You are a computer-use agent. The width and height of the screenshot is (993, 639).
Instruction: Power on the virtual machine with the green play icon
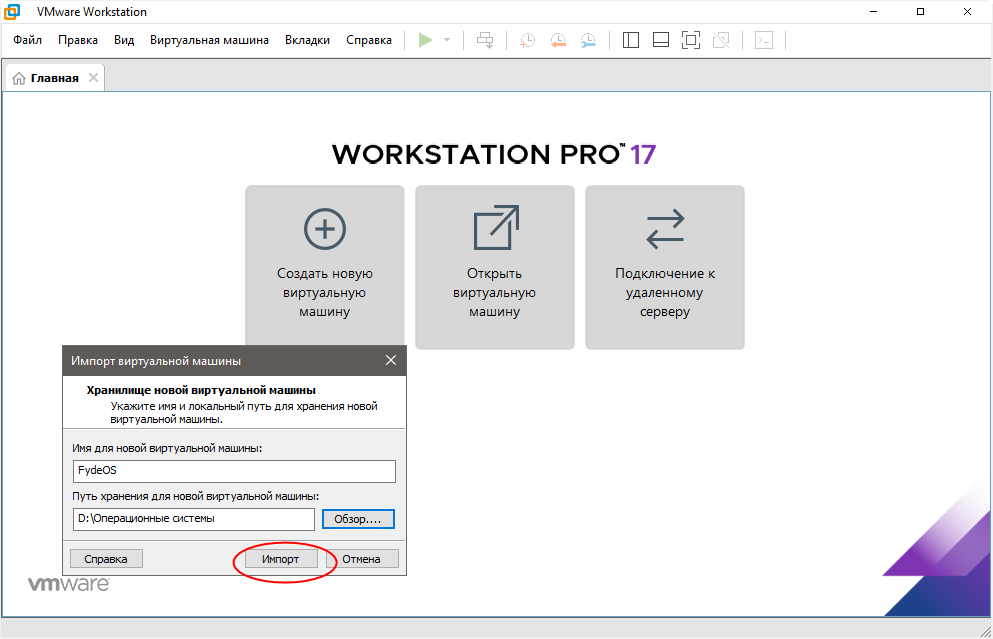click(x=426, y=40)
